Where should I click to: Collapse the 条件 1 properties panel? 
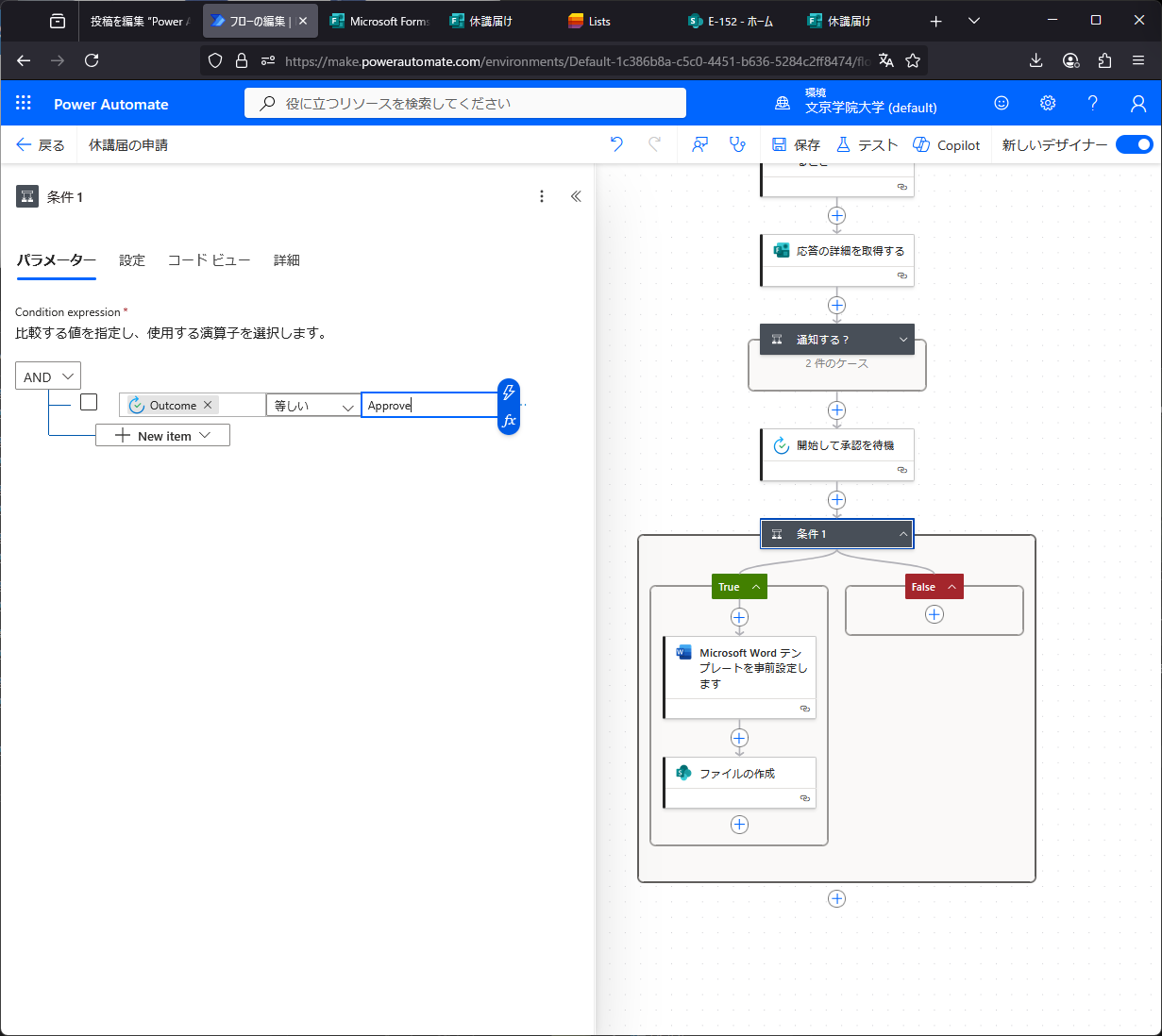point(576,196)
